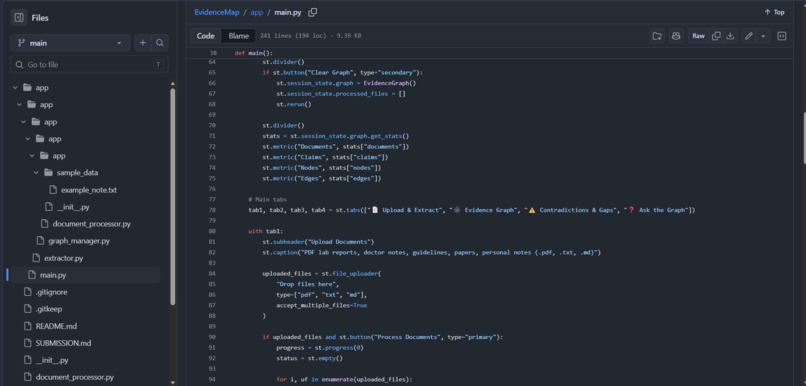Open the main branch selector dropdown
806x386 pixels.
tap(70, 43)
